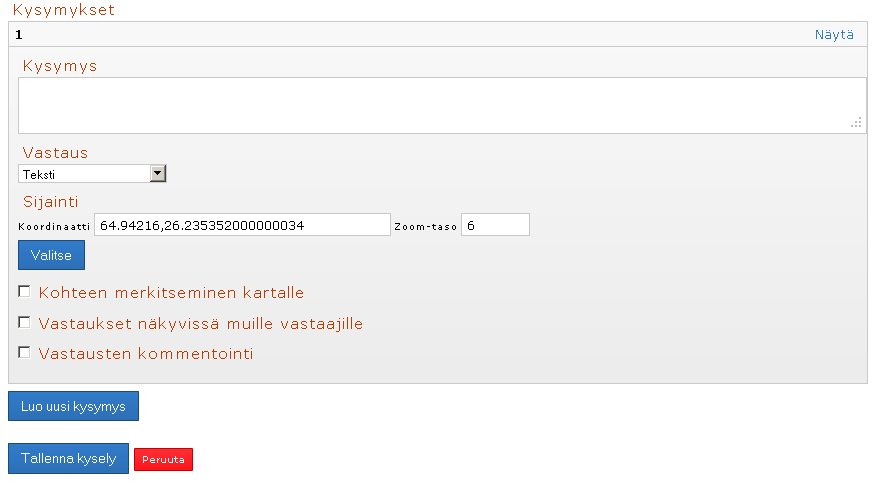Image resolution: width=895 pixels, height=489 pixels.
Task: Click the Vastaukset näkyvissä muille vastaajille label
Action: 200,324
